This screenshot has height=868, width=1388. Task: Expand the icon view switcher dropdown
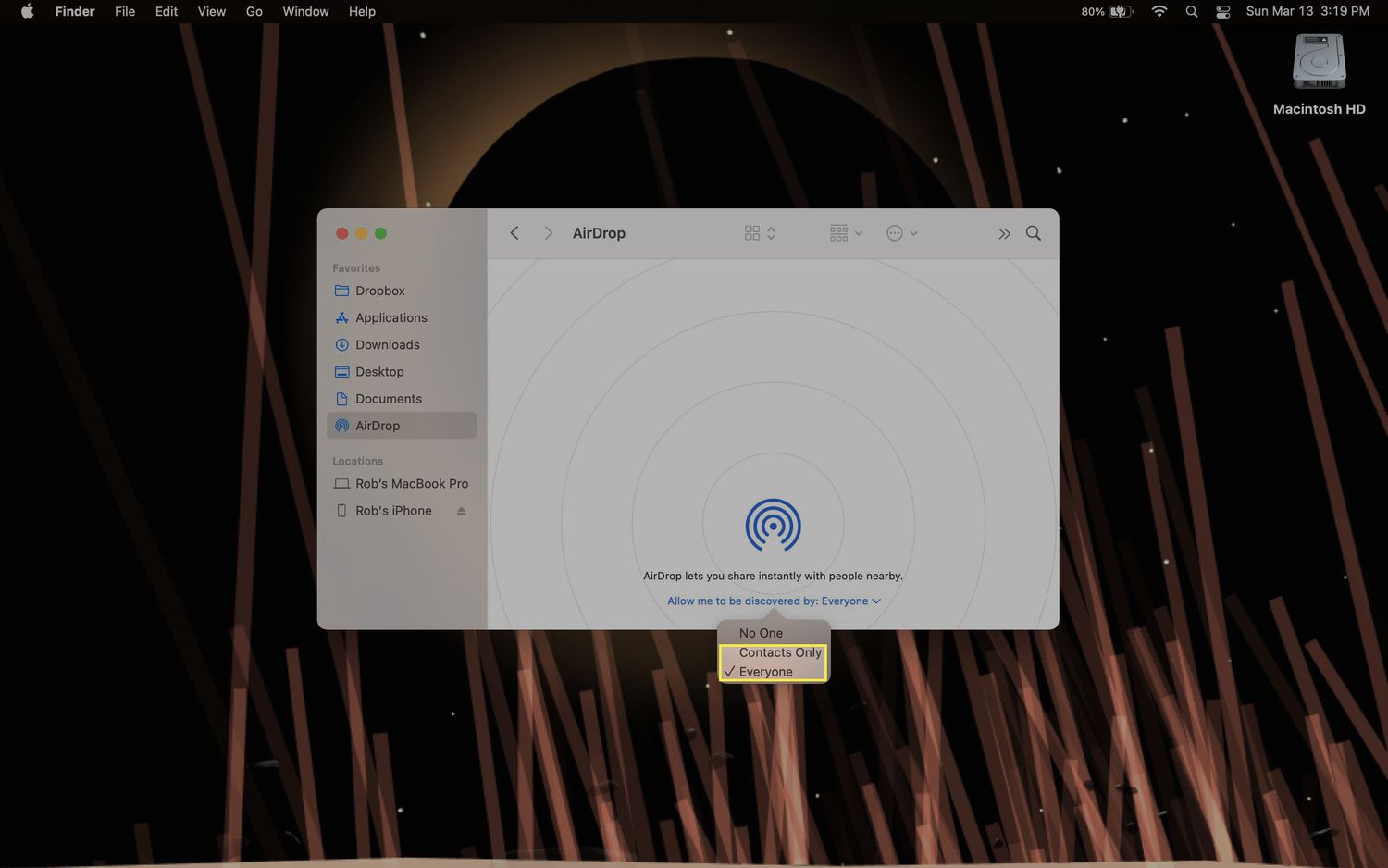(760, 233)
